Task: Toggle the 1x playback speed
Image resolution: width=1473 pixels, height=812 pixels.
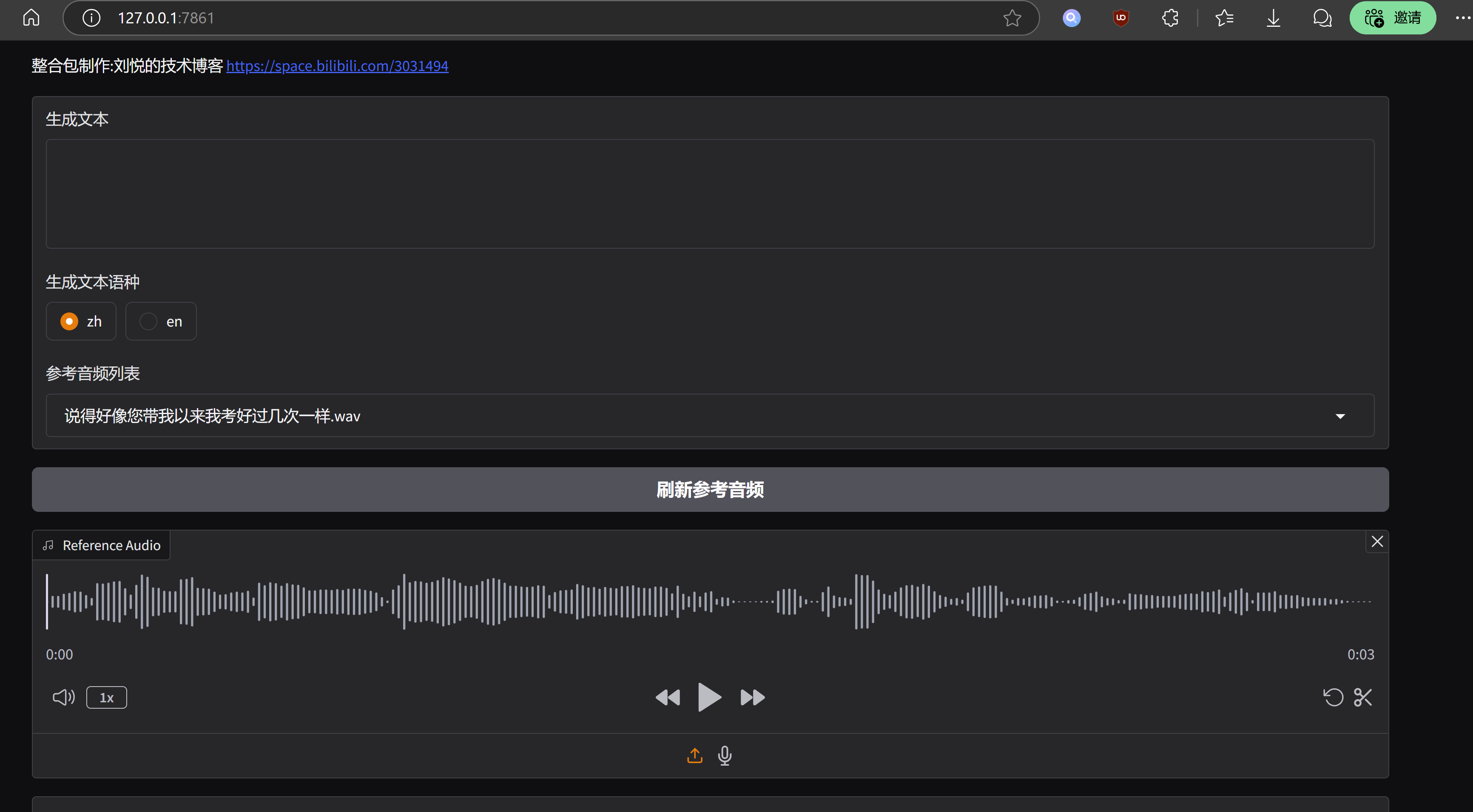Action: click(106, 697)
